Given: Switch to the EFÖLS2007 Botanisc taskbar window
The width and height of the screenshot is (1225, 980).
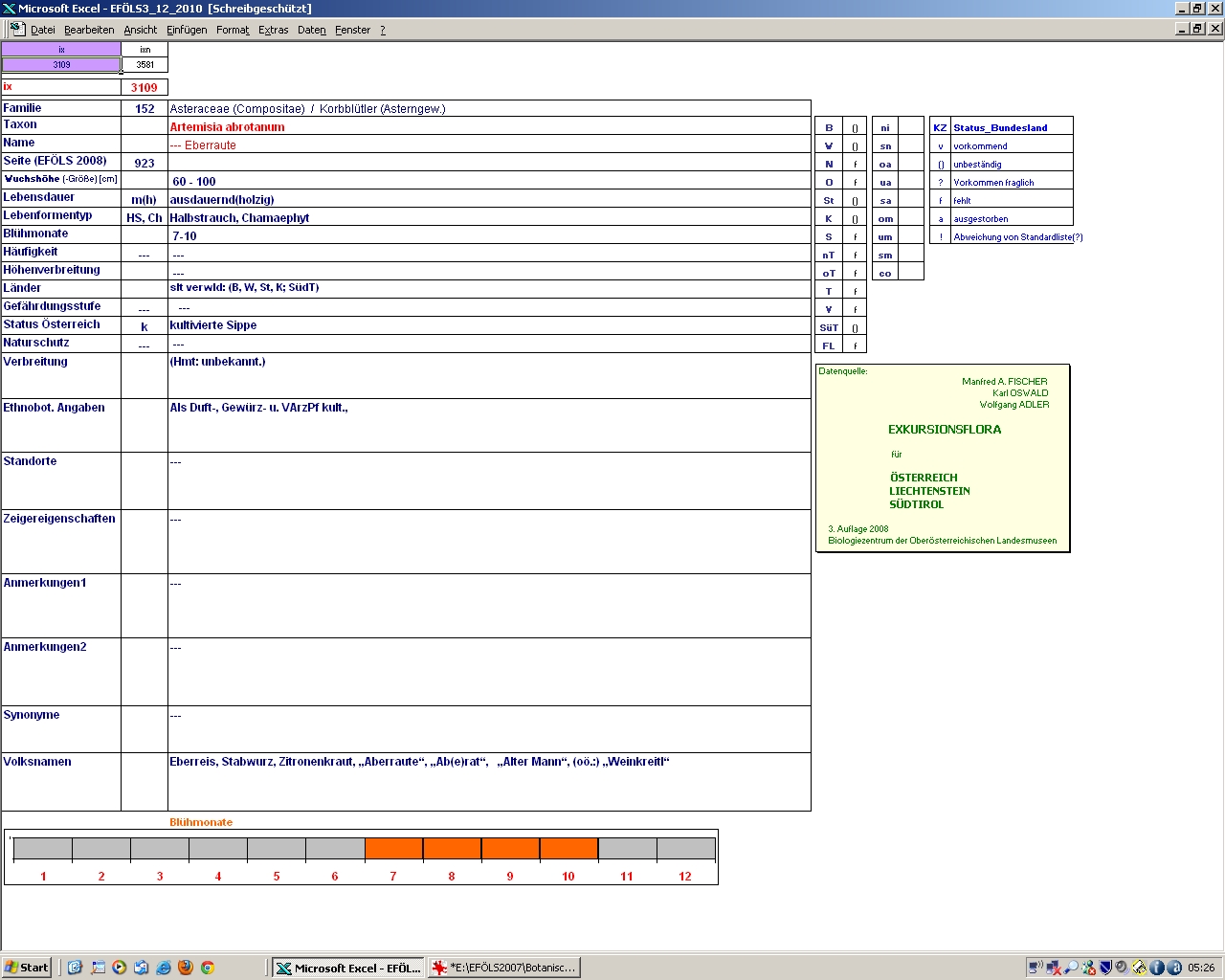Looking at the screenshot, I should pos(503,968).
